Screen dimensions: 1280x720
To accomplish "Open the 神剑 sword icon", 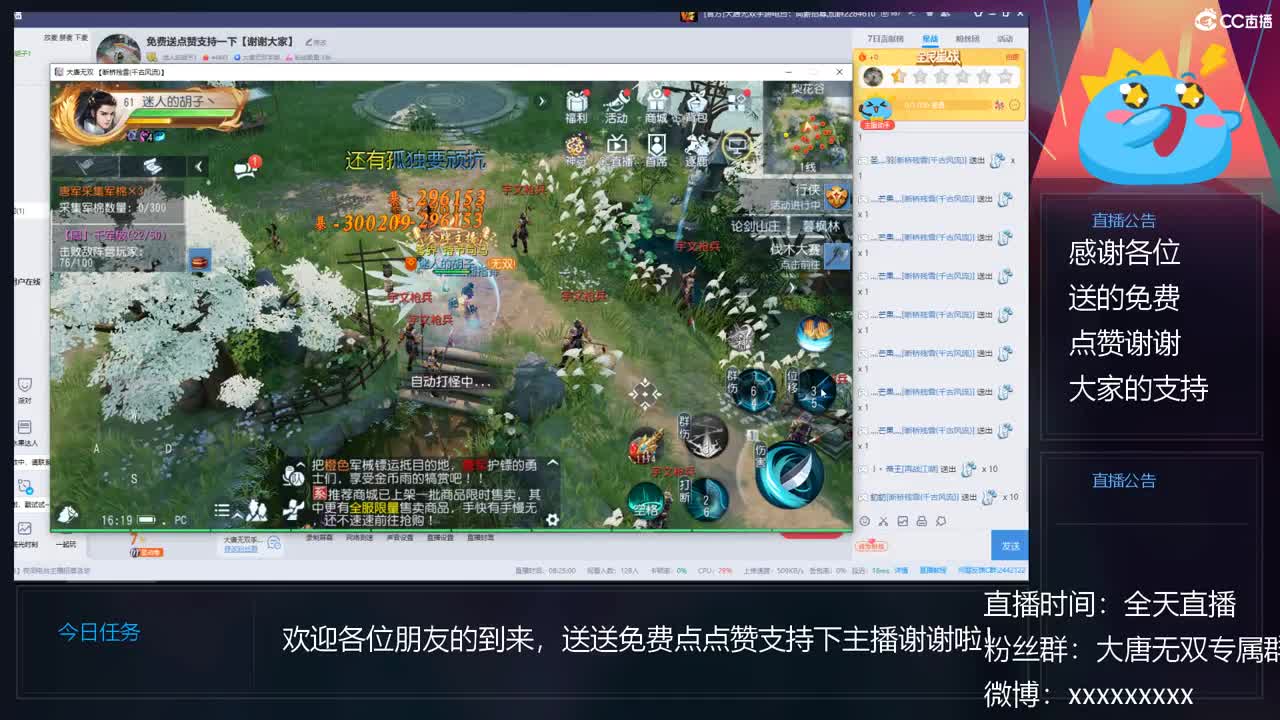I will point(576,150).
